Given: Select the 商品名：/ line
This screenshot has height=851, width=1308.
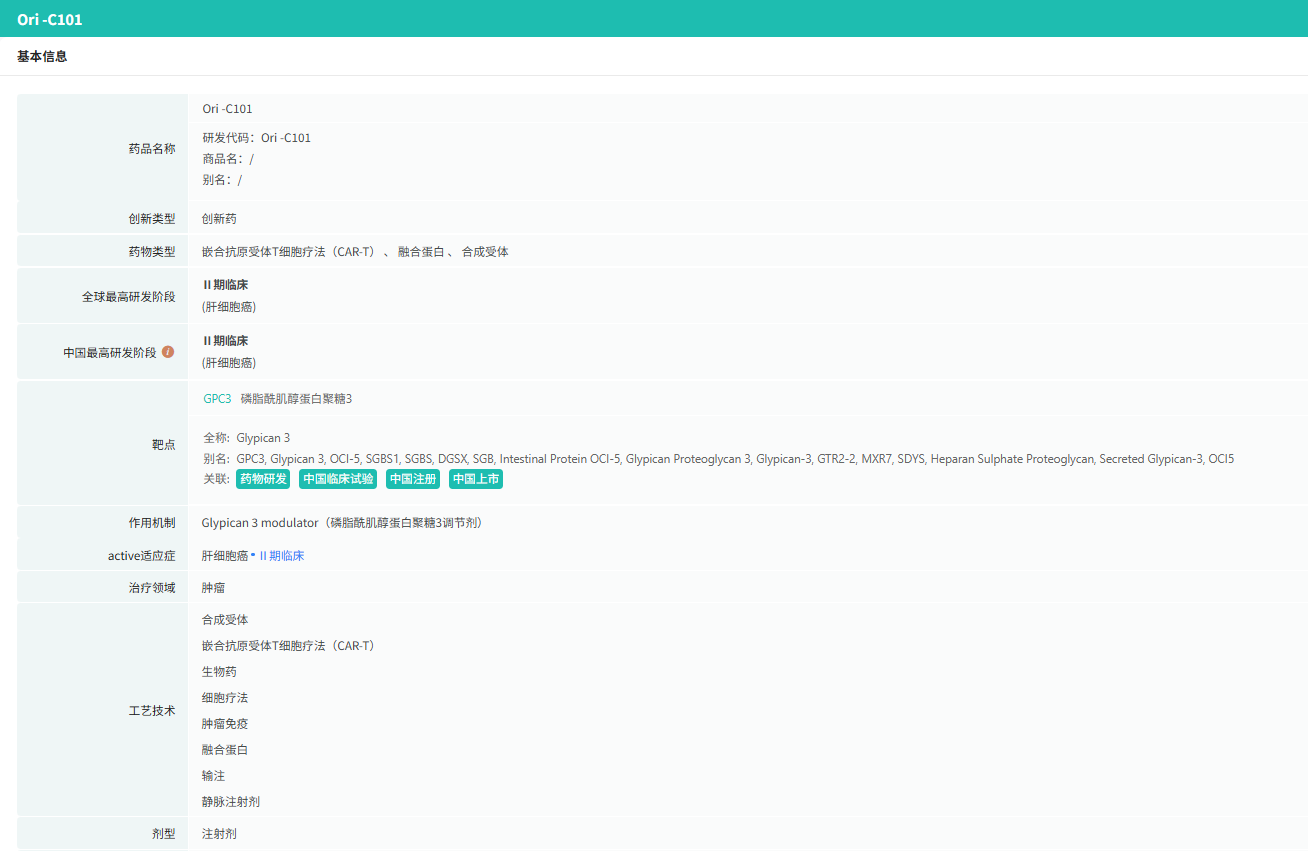Looking at the screenshot, I should 228,159.
